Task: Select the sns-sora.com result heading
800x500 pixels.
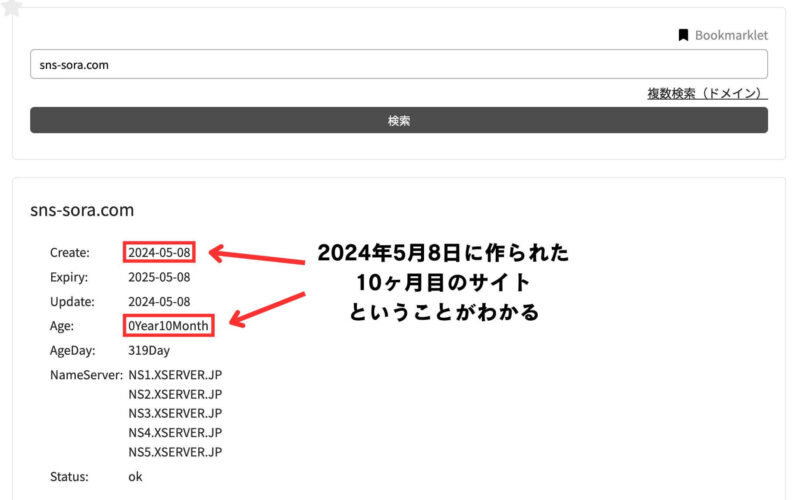Action: [x=82, y=210]
